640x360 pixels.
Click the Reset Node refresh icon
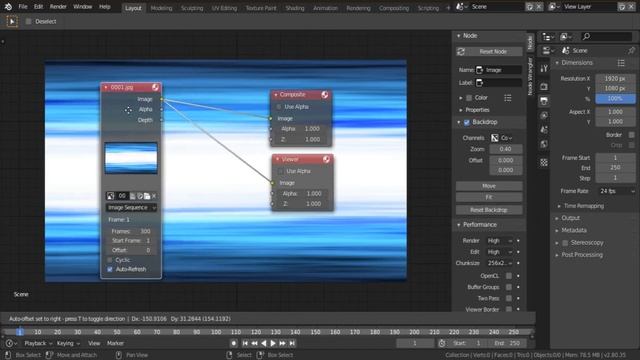click(461, 52)
